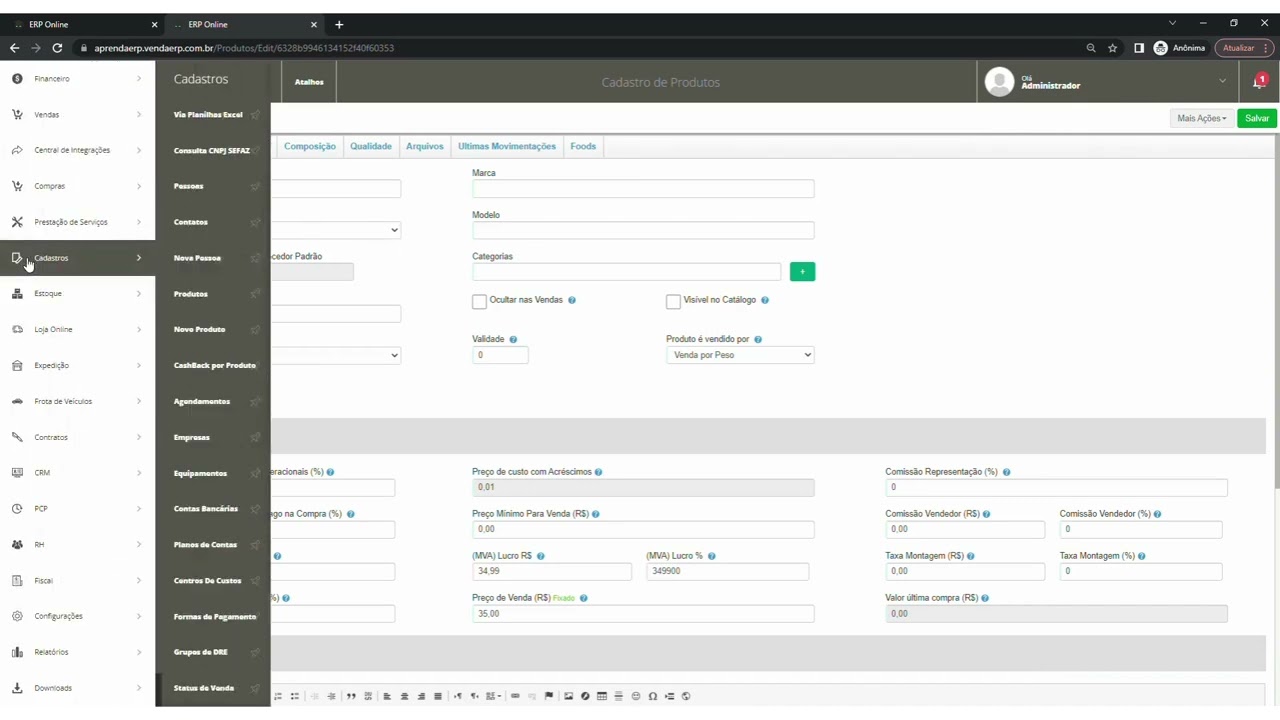Expand the Loja Online sidebar chevron
This screenshot has width=1280, height=720.
[x=139, y=329]
